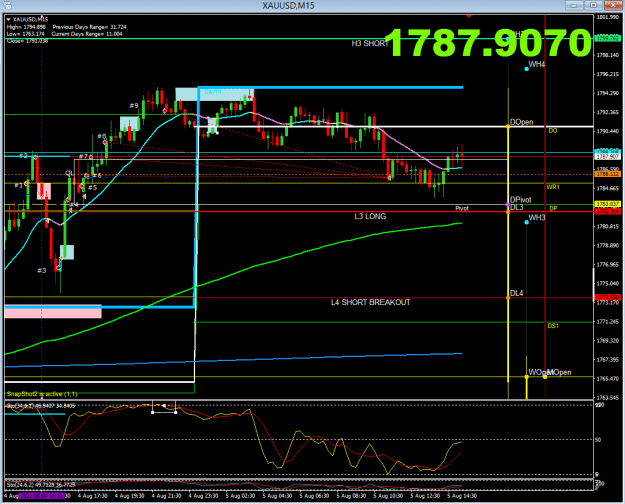Screen dimensions: 625x504
Task: Click the yellow dot at DOpen level
Action: coord(508,127)
